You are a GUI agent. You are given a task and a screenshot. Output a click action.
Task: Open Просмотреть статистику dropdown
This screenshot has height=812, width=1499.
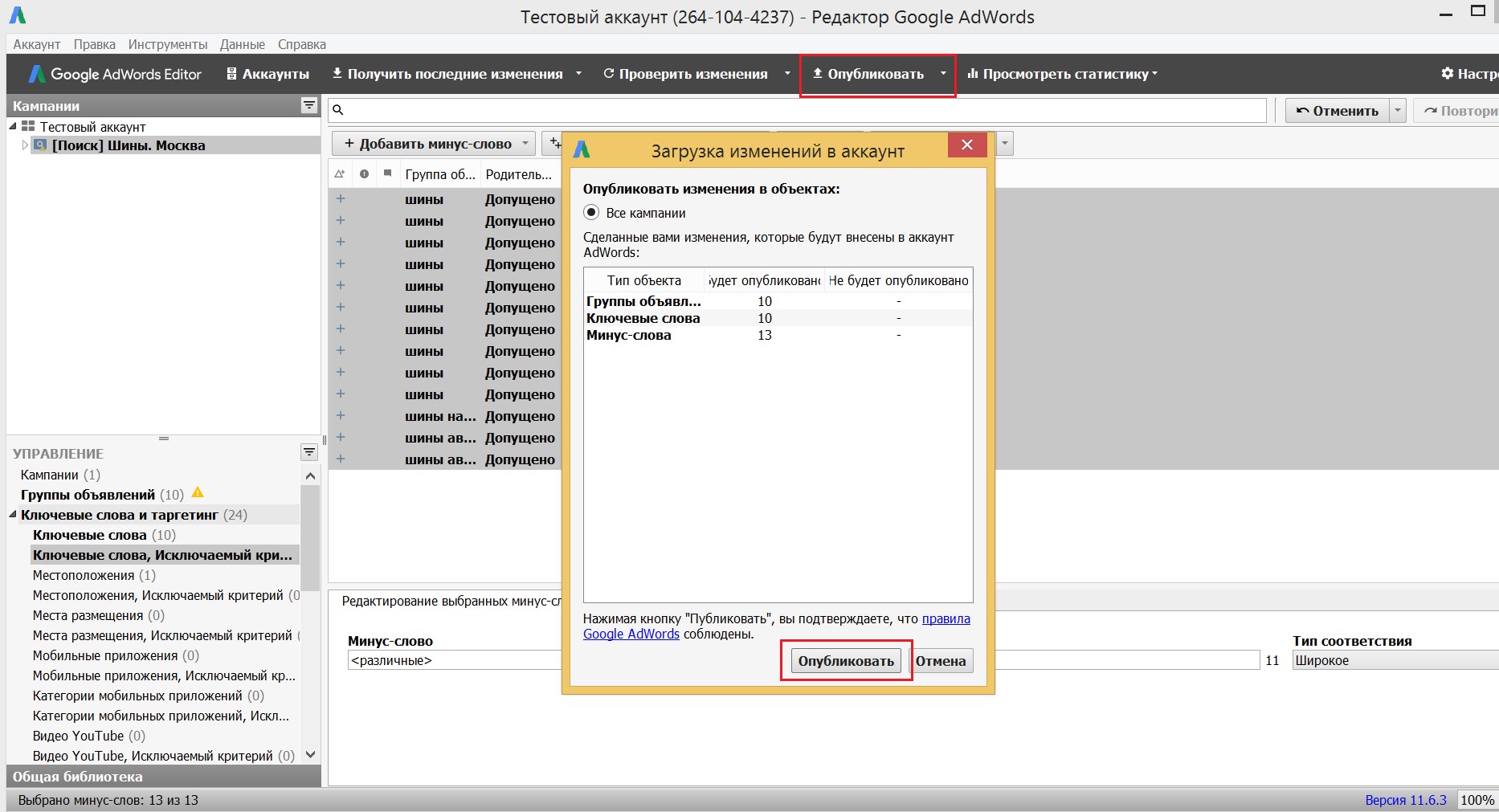[x=1062, y=74]
